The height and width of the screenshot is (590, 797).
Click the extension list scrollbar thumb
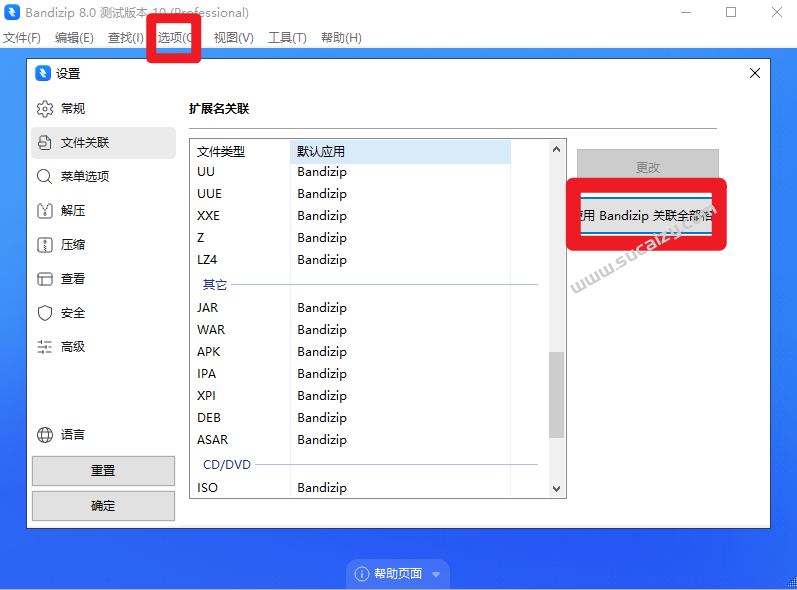point(557,394)
